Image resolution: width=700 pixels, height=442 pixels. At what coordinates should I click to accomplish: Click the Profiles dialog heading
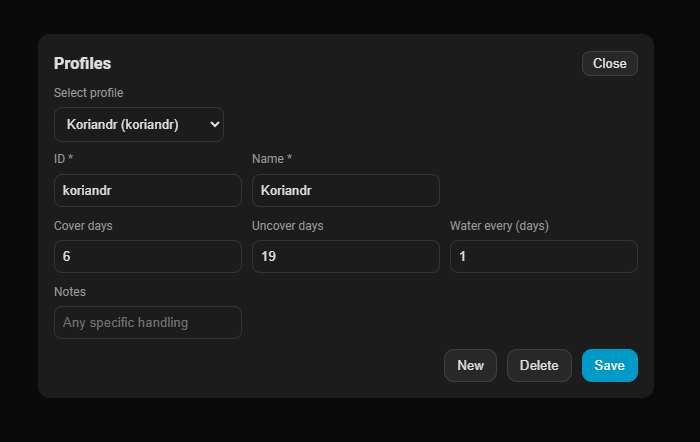pyautogui.click(x=82, y=64)
